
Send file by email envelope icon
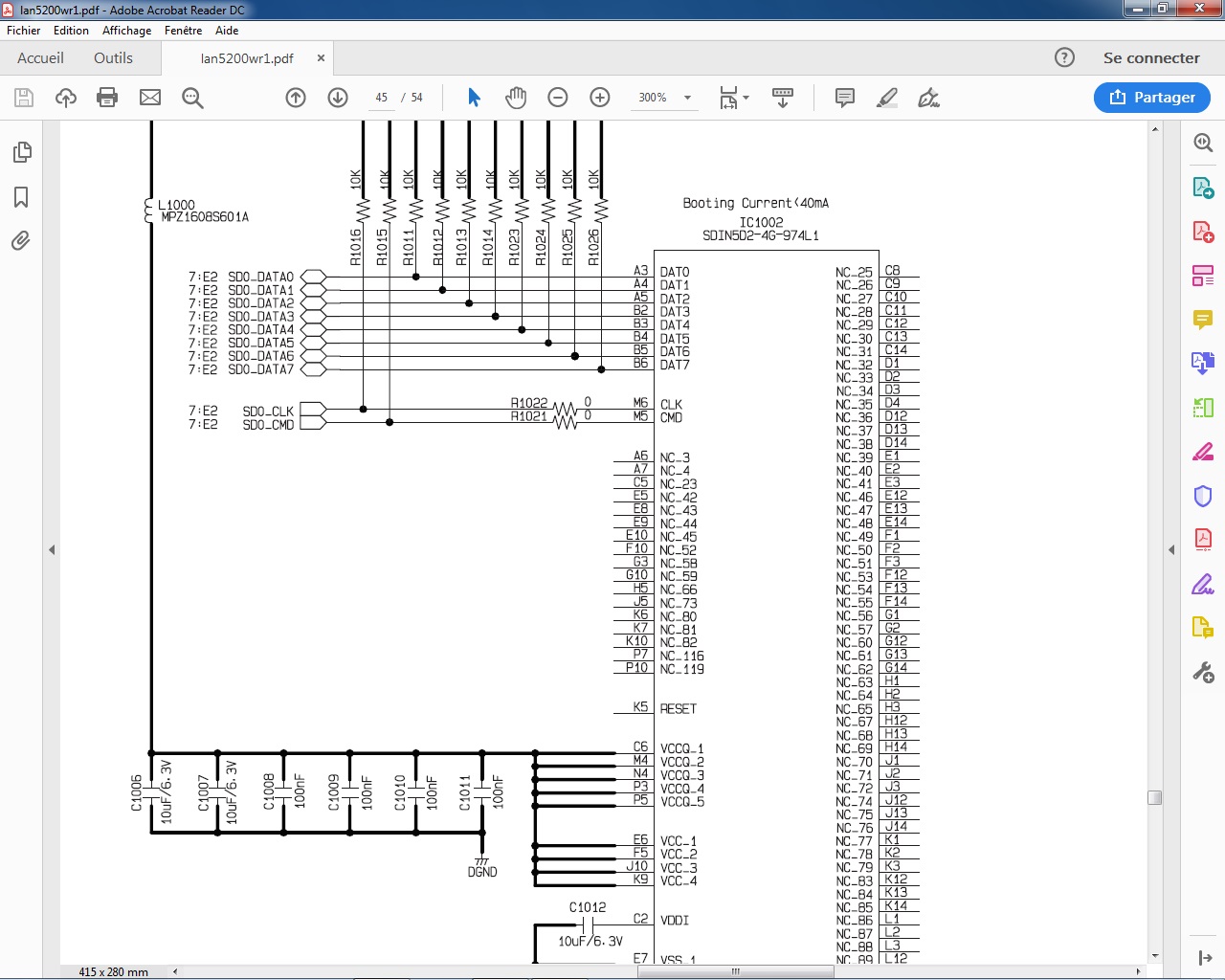150,98
